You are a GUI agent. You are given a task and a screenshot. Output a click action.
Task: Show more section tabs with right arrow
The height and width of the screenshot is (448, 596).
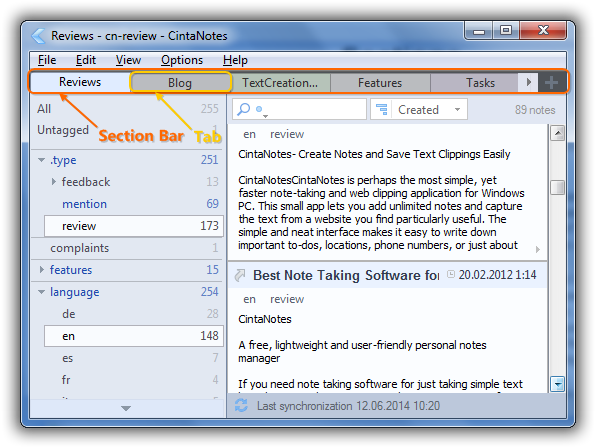pyautogui.click(x=528, y=82)
